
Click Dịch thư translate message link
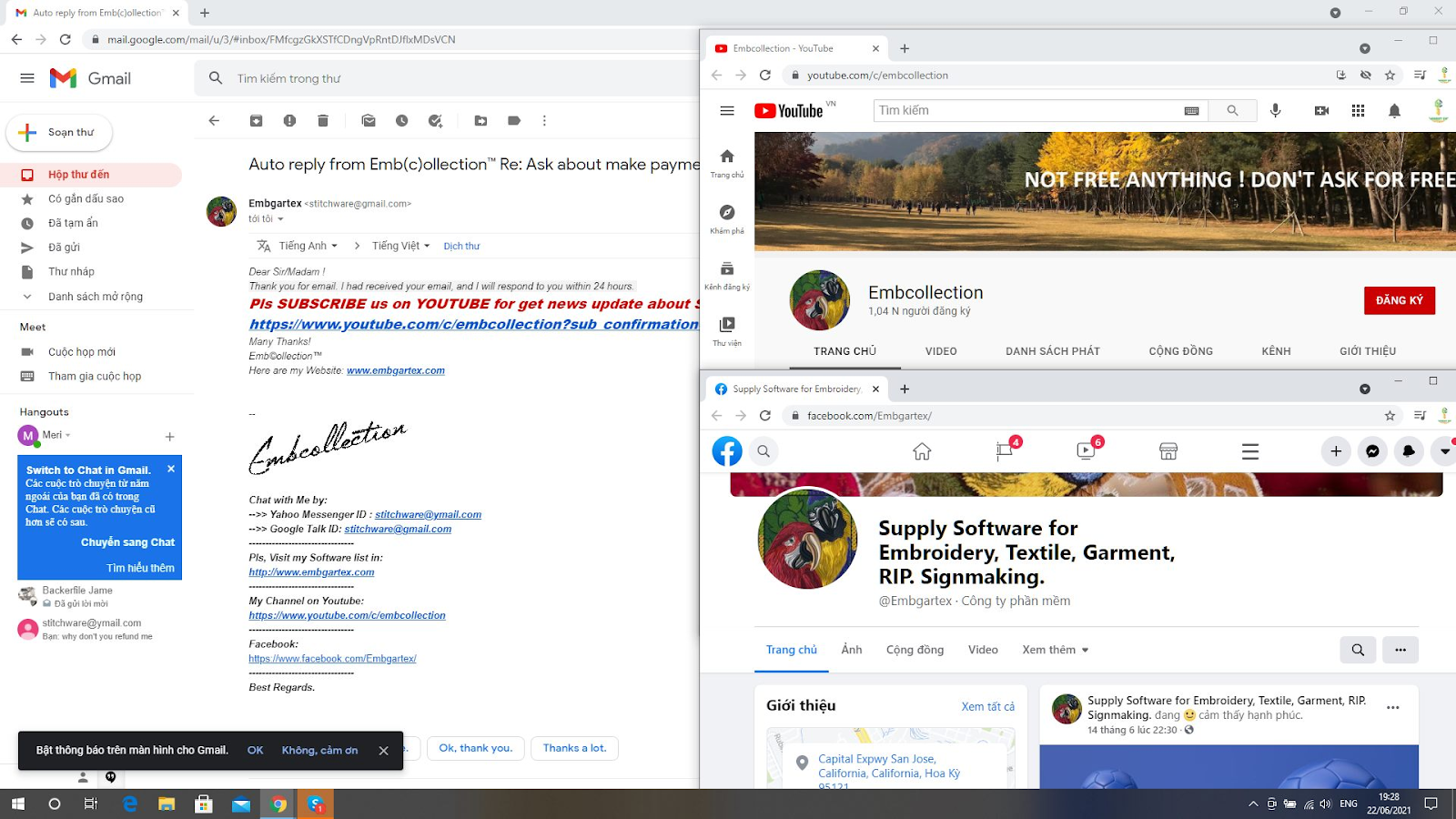[x=461, y=247]
